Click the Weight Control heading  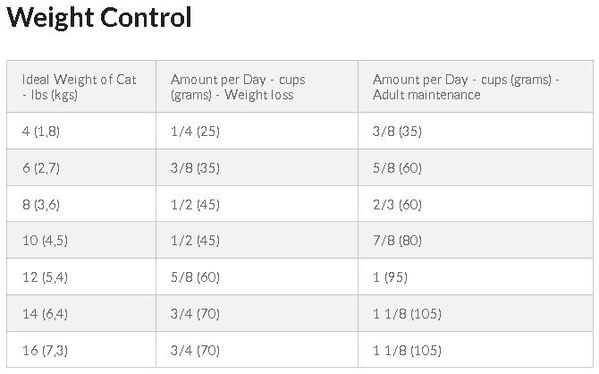tap(99, 18)
